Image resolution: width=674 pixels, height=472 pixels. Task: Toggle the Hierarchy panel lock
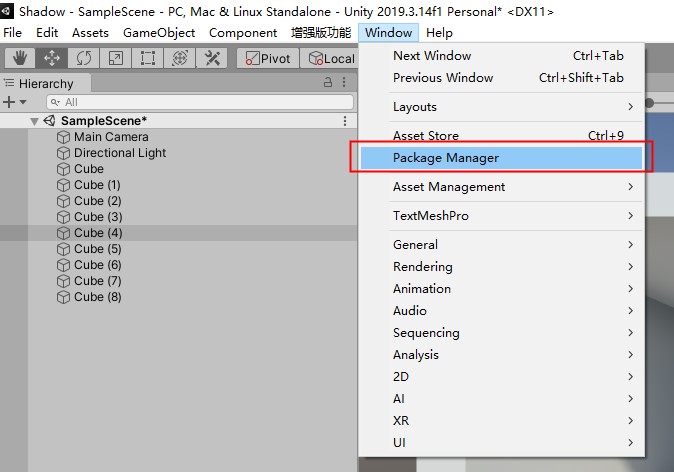328,82
